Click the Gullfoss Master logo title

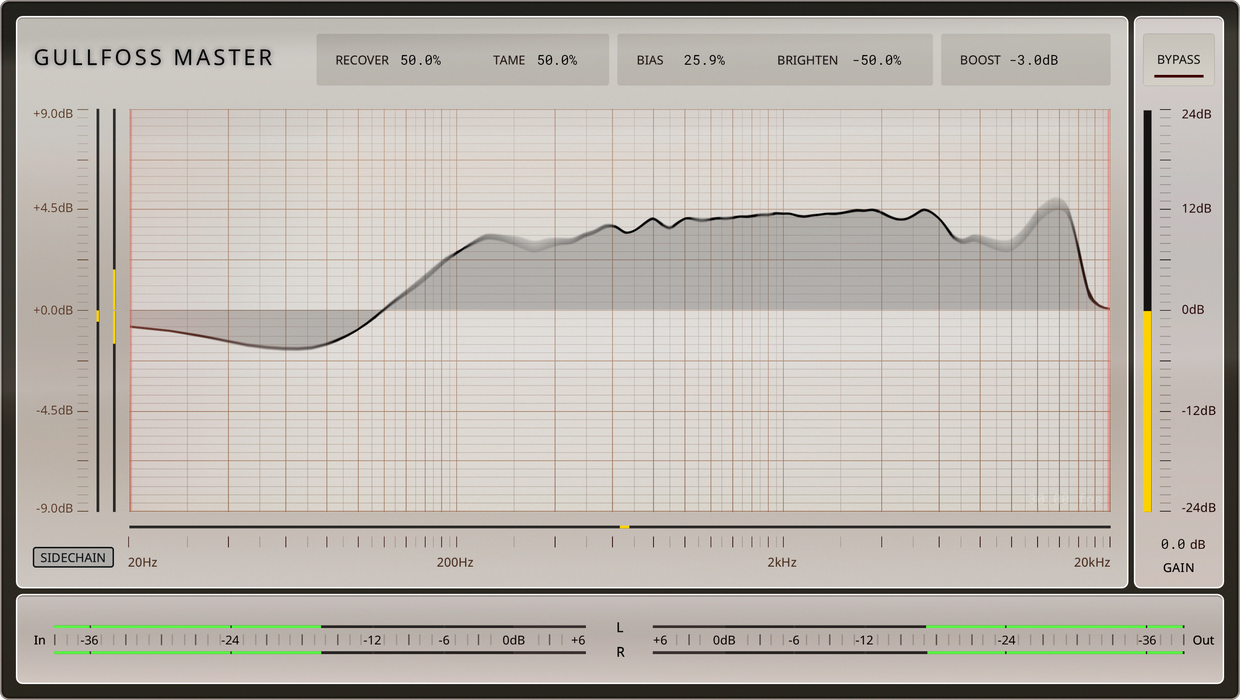click(153, 58)
